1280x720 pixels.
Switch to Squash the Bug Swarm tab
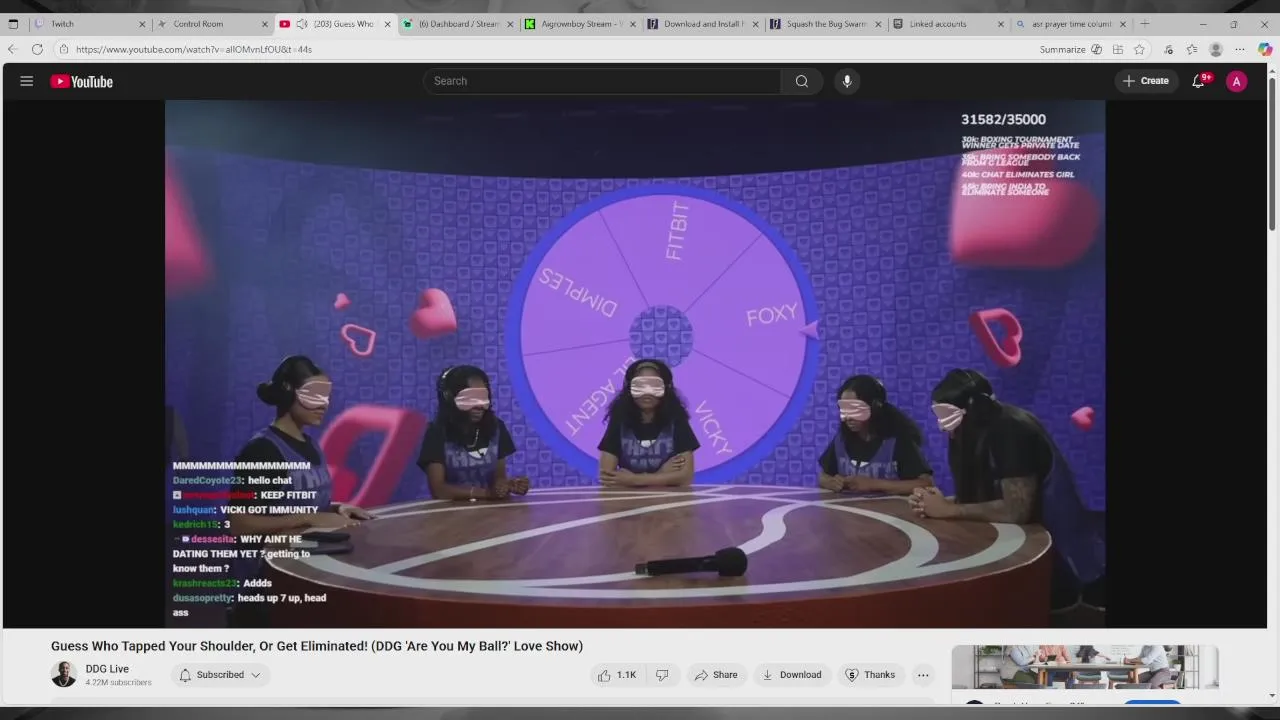coord(826,24)
